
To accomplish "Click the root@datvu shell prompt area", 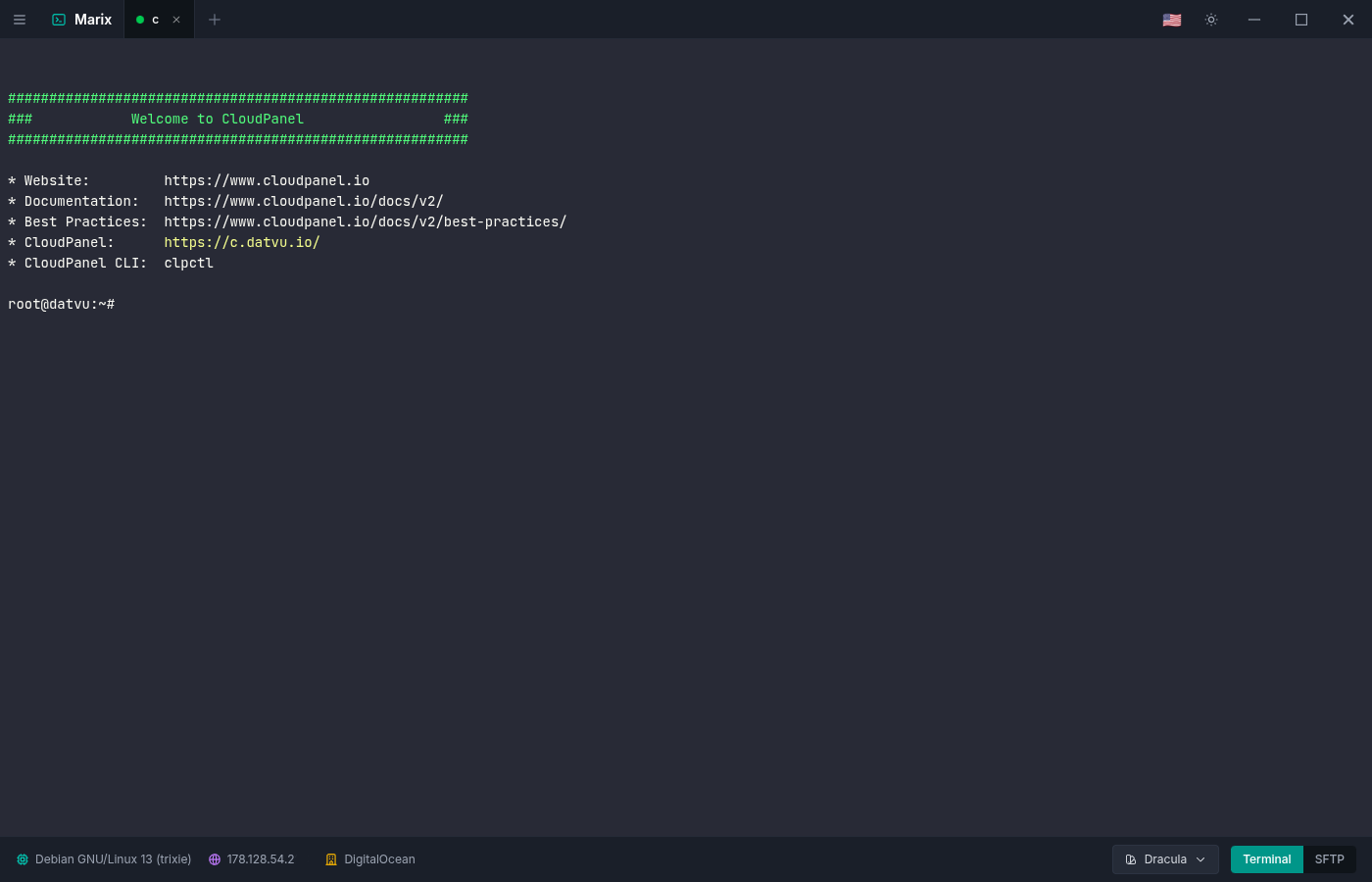I will 61,304.
